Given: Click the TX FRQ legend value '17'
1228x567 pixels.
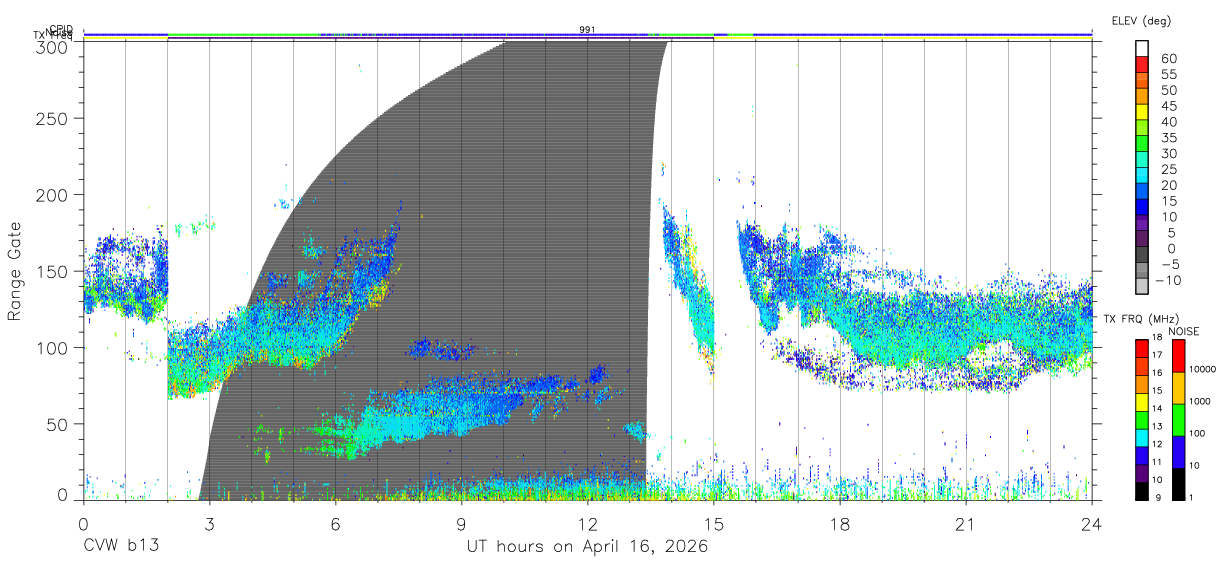Looking at the screenshot, I should [1156, 355].
